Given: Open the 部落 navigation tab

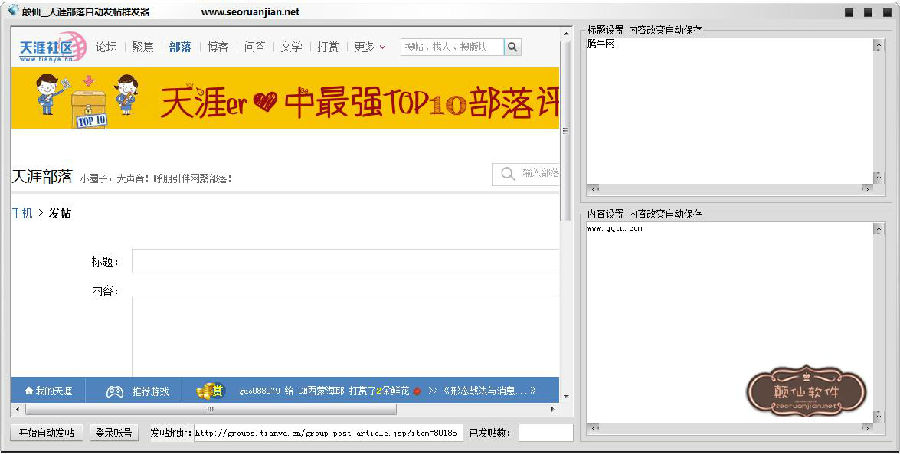Looking at the screenshot, I should click(180, 47).
